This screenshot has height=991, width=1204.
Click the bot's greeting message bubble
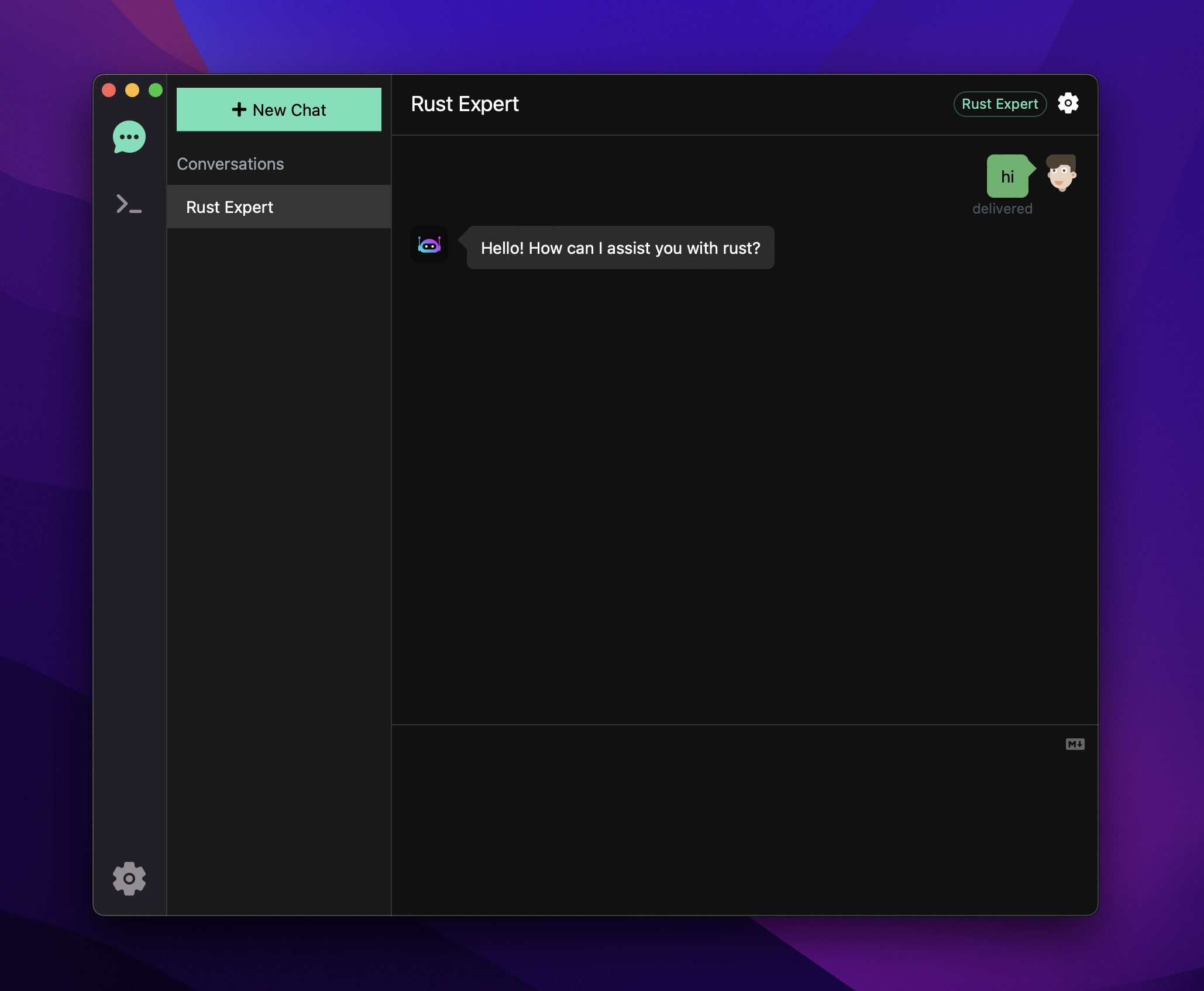620,248
